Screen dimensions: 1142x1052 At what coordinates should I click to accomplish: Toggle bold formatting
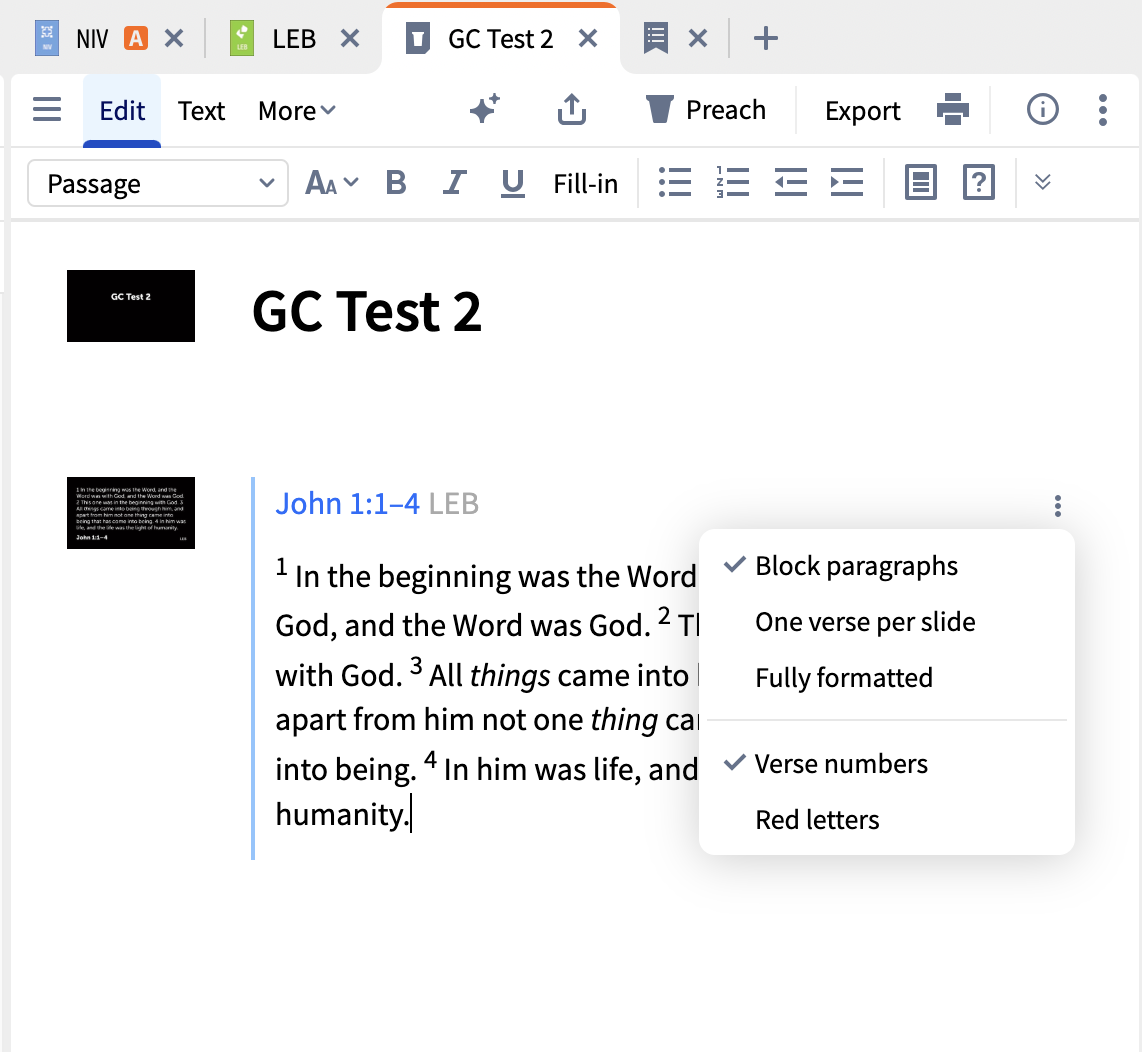pyautogui.click(x=395, y=183)
